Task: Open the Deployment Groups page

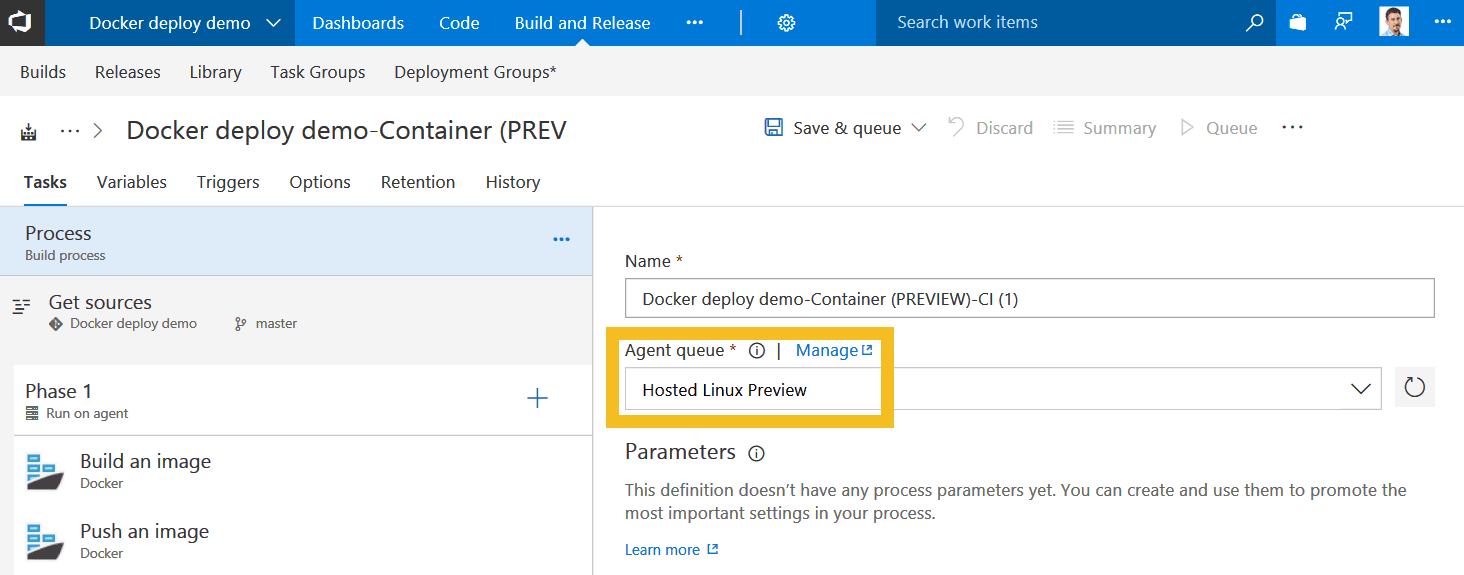Action: 475,72
